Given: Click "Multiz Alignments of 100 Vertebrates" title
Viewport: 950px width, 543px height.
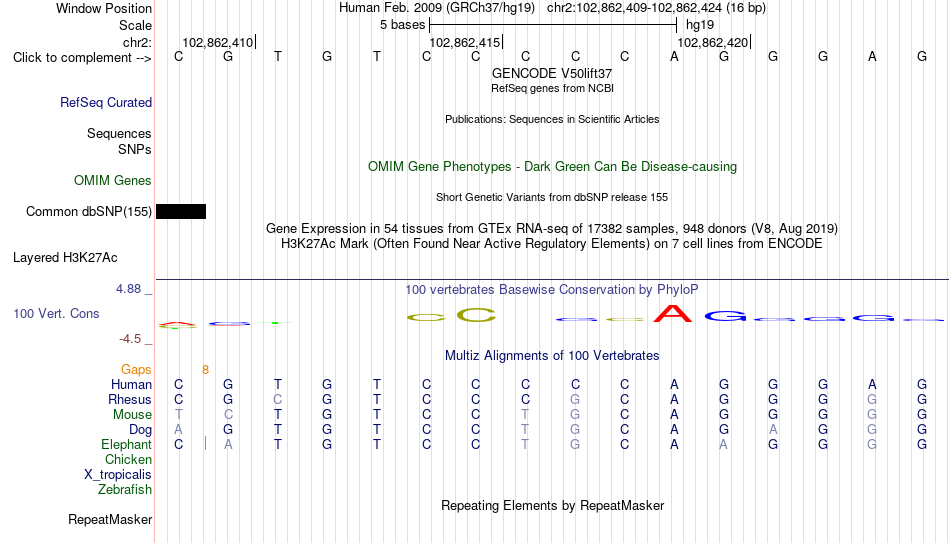Looking at the screenshot, I should tap(552, 356).
